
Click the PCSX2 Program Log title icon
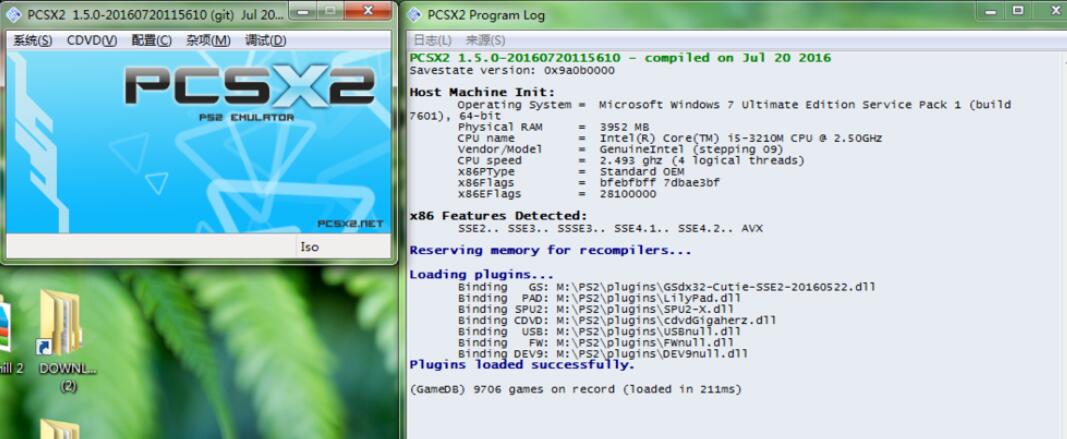(414, 14)
